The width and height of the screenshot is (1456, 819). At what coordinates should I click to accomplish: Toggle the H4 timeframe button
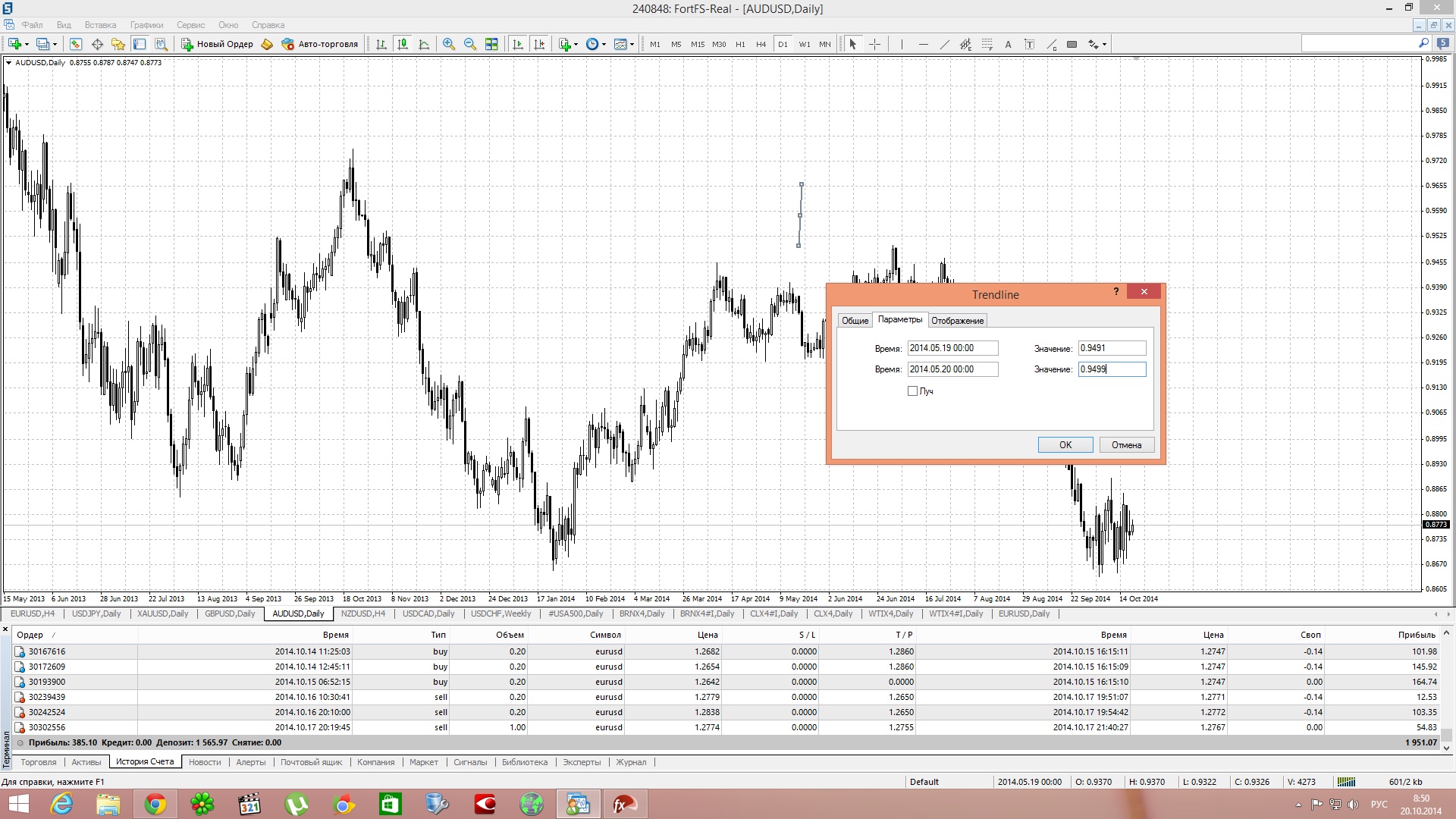pos(761,44)
